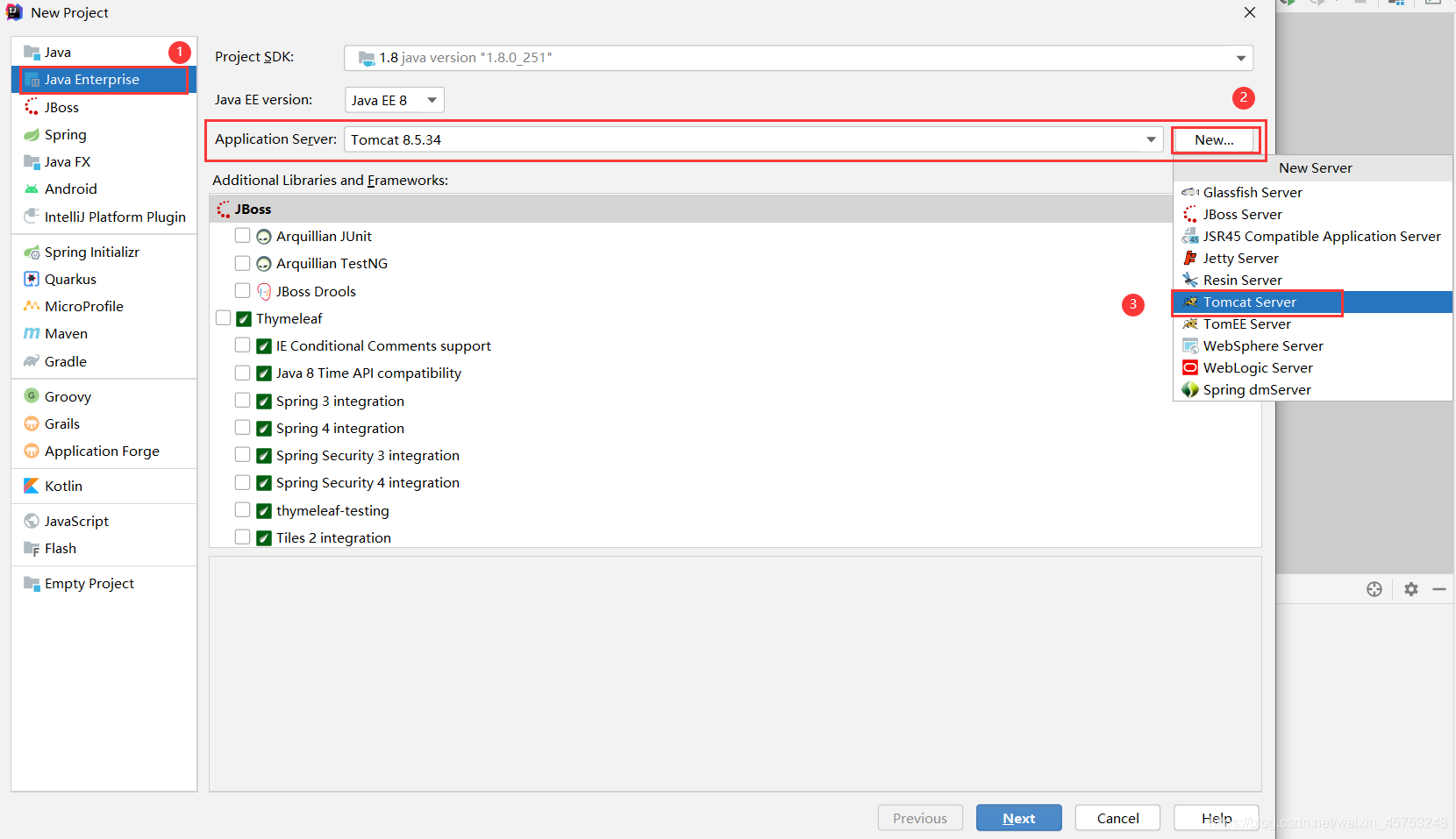Enable Spring 4 integration checkbox

point(243,428)
